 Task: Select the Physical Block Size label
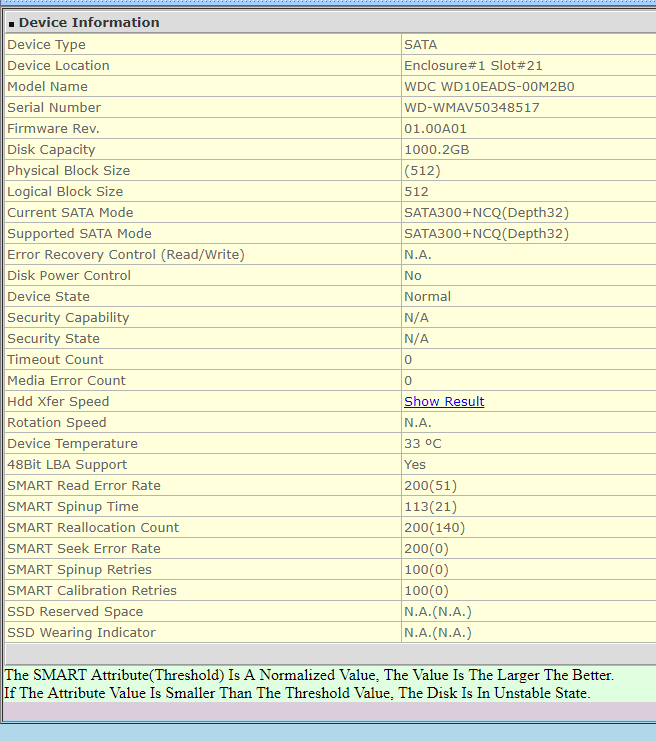click(x=69, y=170)
